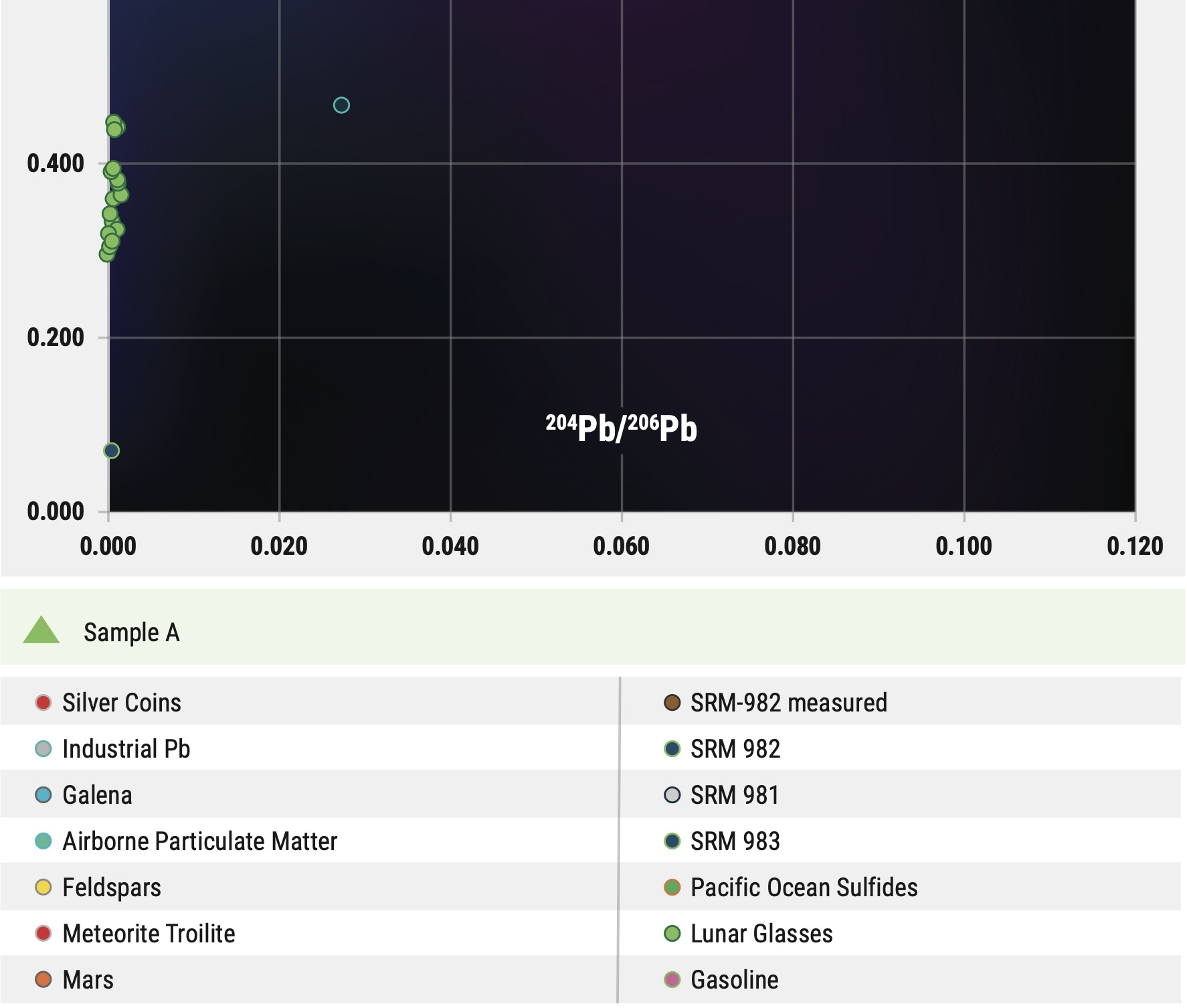Select the SRM 983 legend entry

tap(735, 841)
